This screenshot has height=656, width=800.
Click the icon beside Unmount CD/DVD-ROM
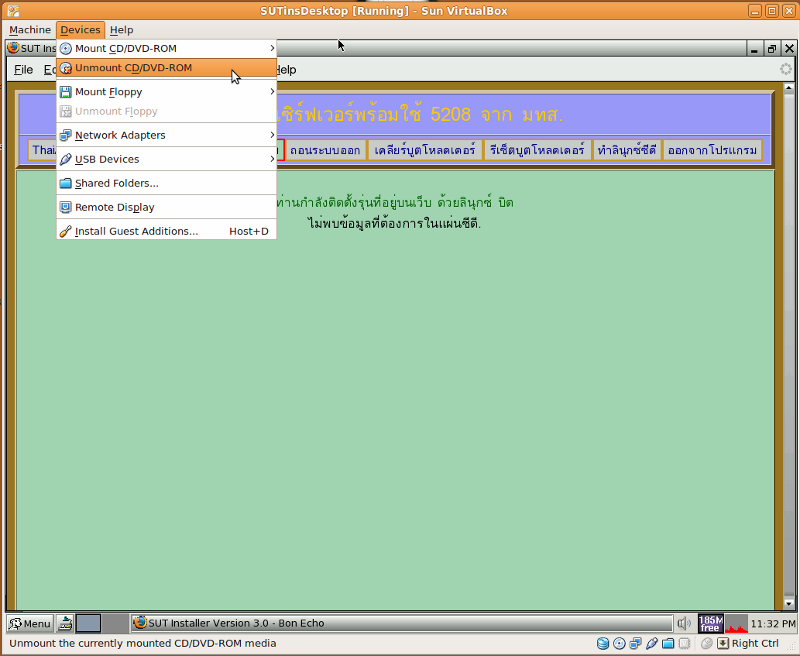pos(65,68)
